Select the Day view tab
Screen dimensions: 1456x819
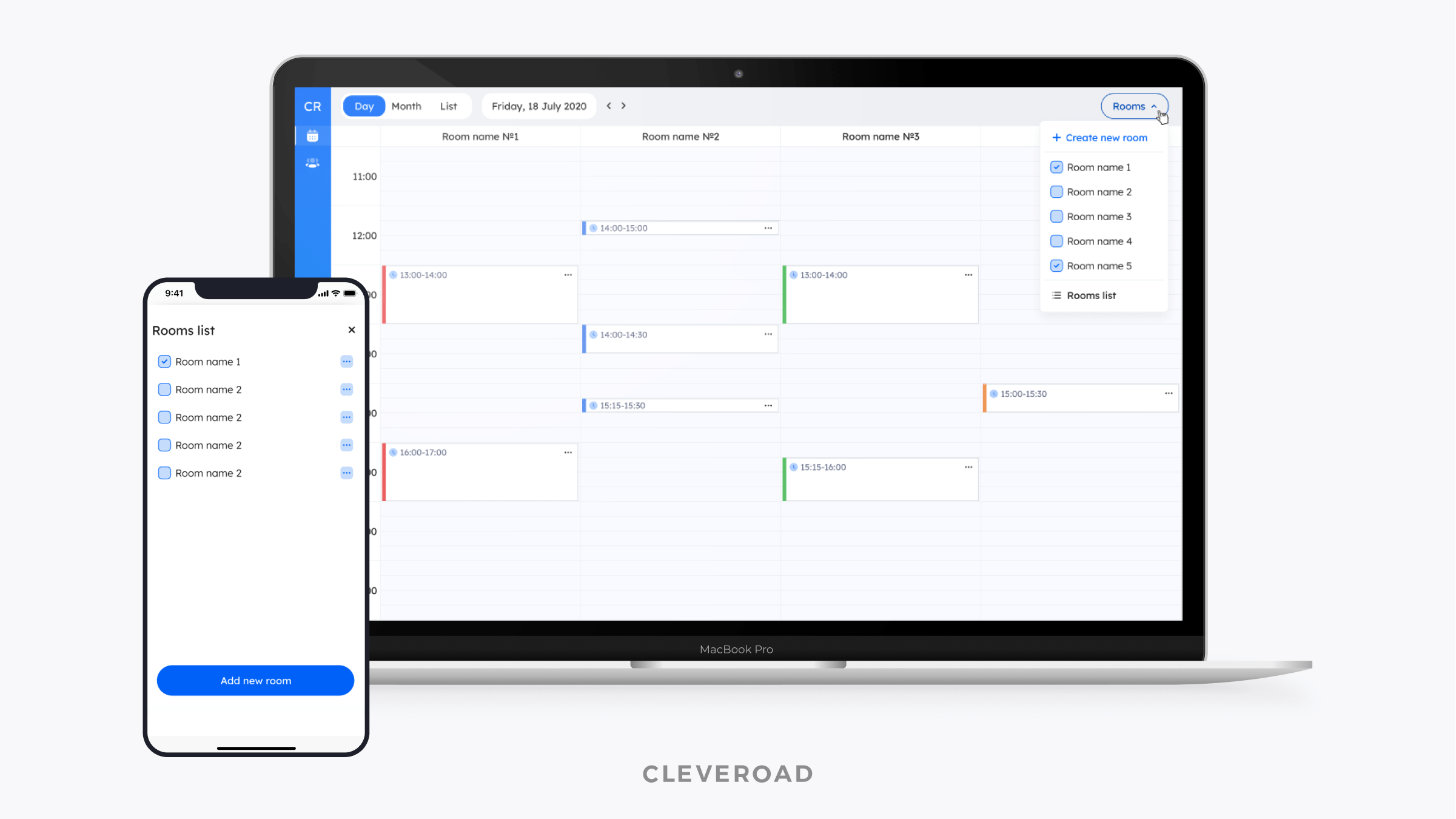363,106
